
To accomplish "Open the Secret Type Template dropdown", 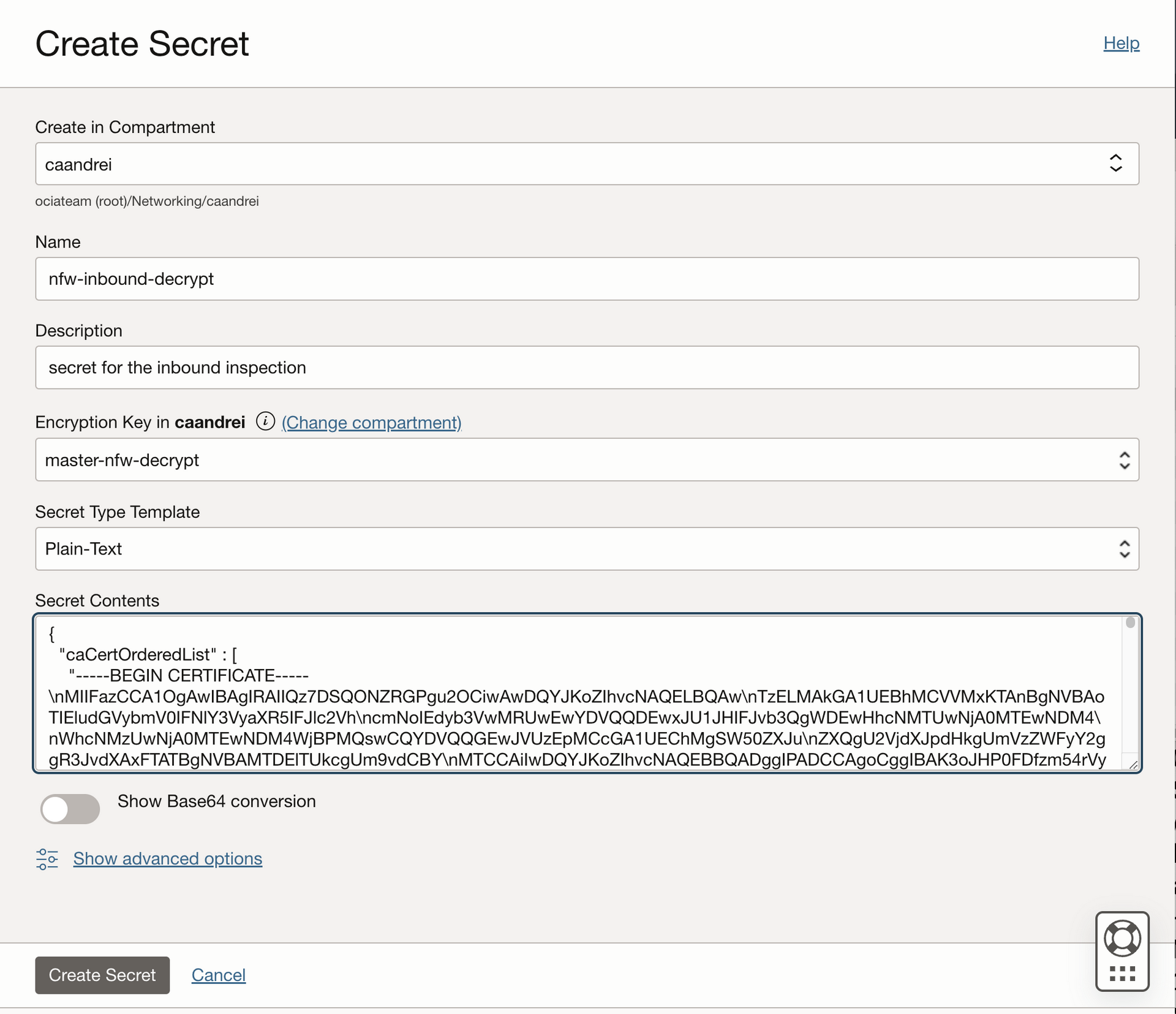I will point(587,549).
